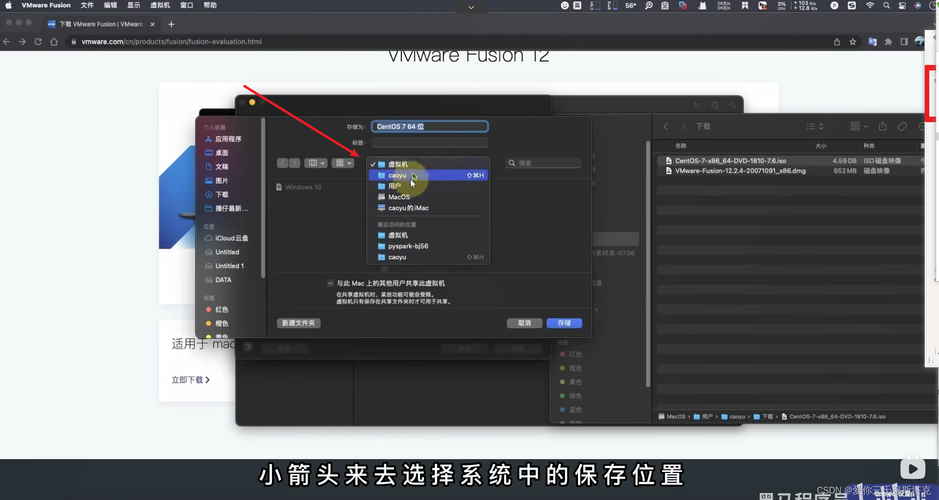Screen dimensions: 939x500
Task: Select the Windows 10 item in file list
Action: point(299,187)
